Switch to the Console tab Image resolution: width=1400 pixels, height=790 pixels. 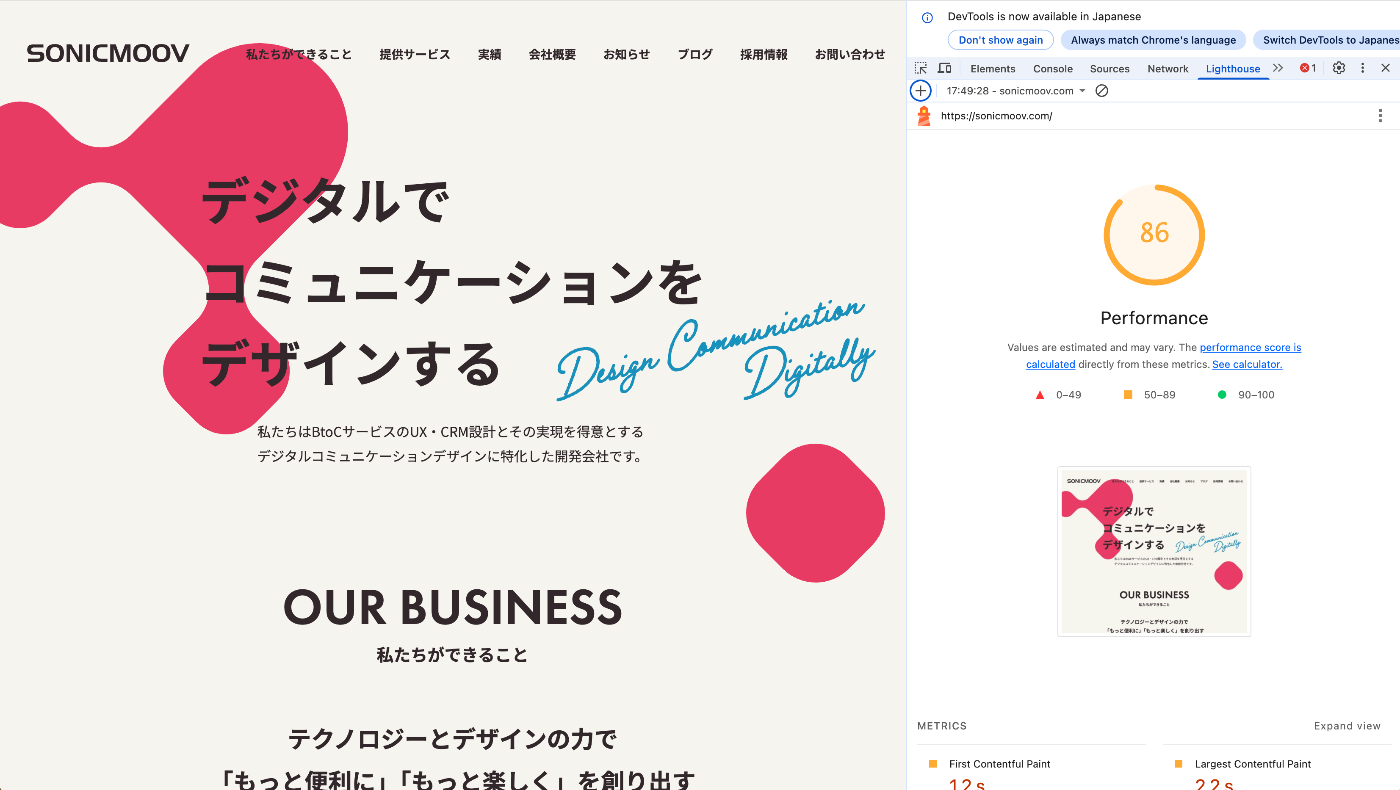(x=1053, y=69)
